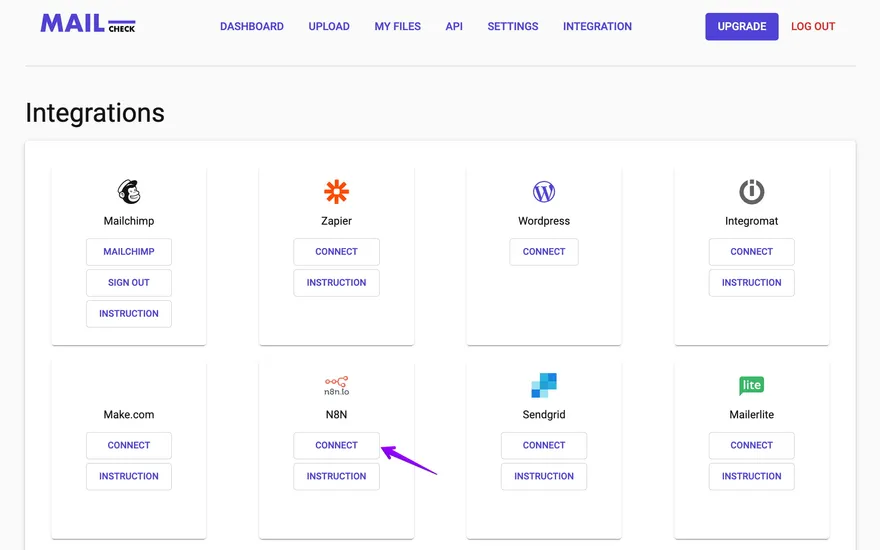Connect the Mailerlite integration

(x=751, y=445)
